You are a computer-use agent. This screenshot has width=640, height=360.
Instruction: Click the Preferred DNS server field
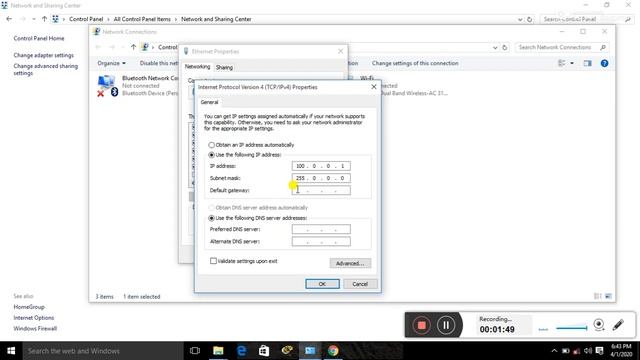(321, 229)
